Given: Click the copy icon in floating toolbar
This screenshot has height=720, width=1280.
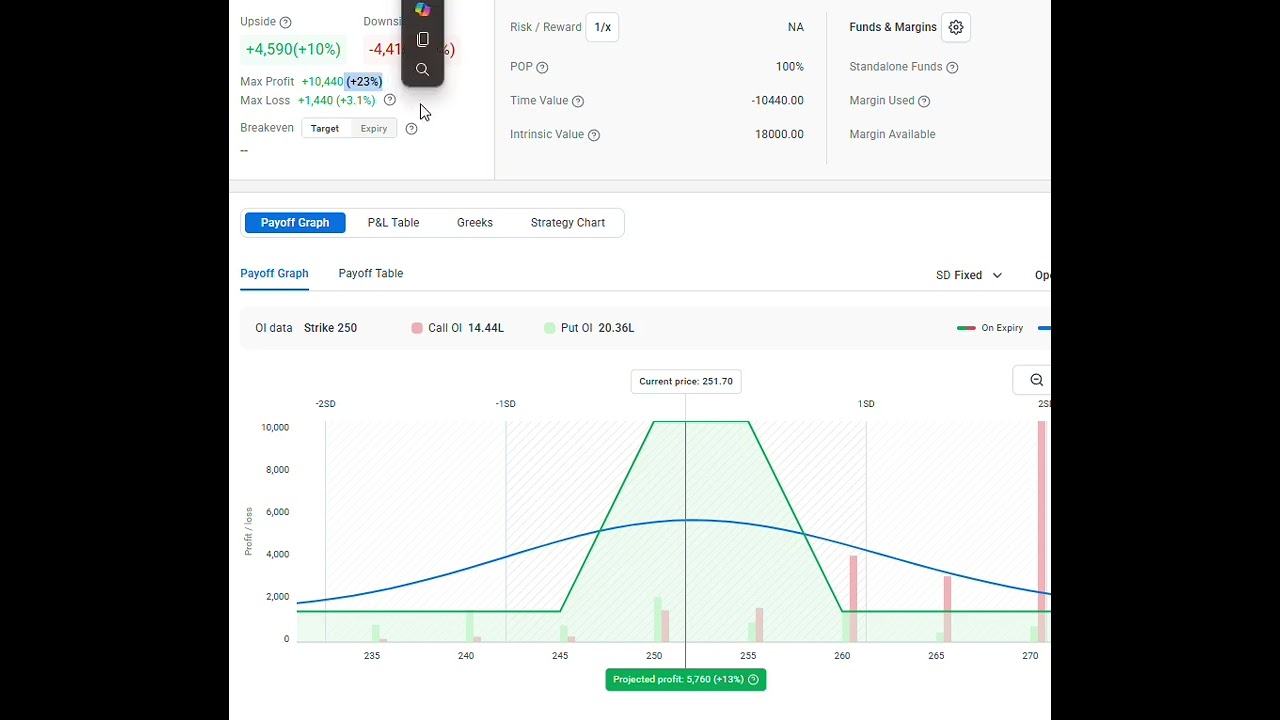Looking at the screenshot, I should (x=423, y=39).
